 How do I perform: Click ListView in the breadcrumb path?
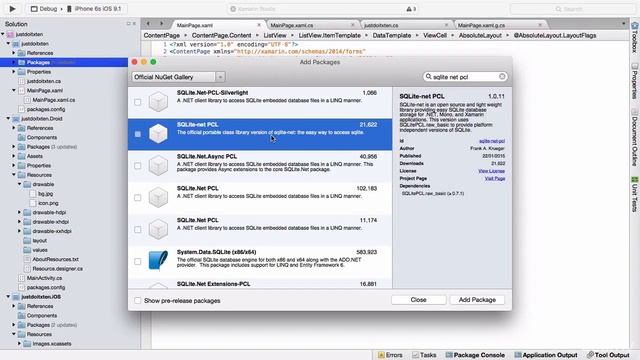click(275, 36)
